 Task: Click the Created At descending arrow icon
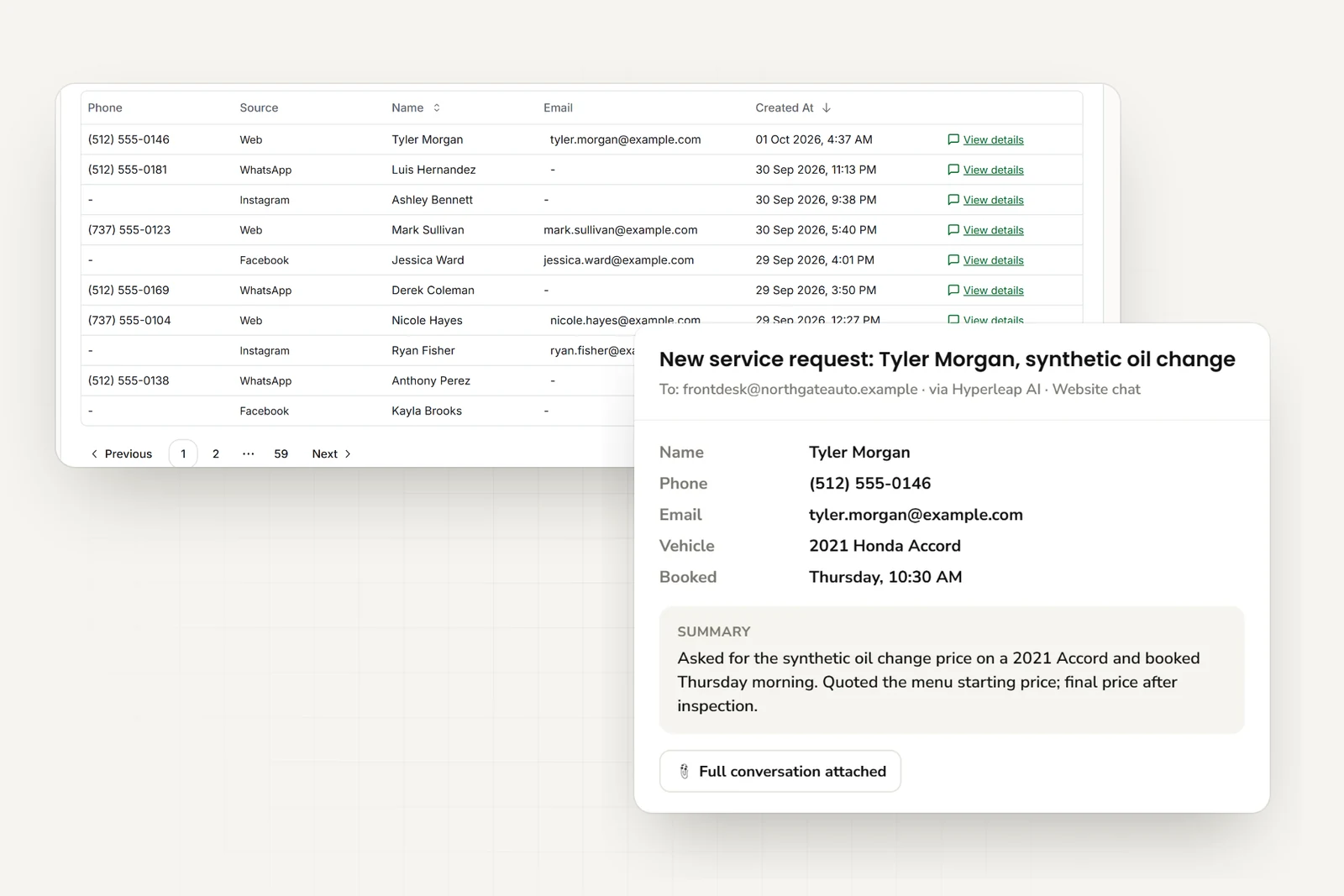[x=827, y=107]
